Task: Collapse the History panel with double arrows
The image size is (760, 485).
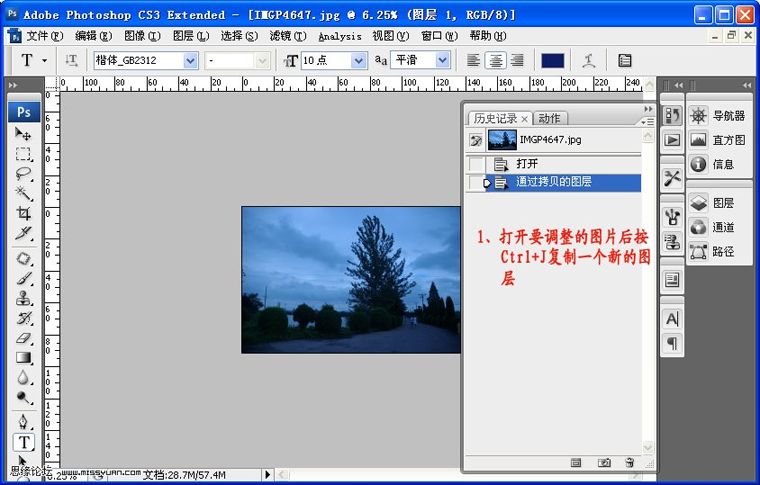Action: pos(648,109)
